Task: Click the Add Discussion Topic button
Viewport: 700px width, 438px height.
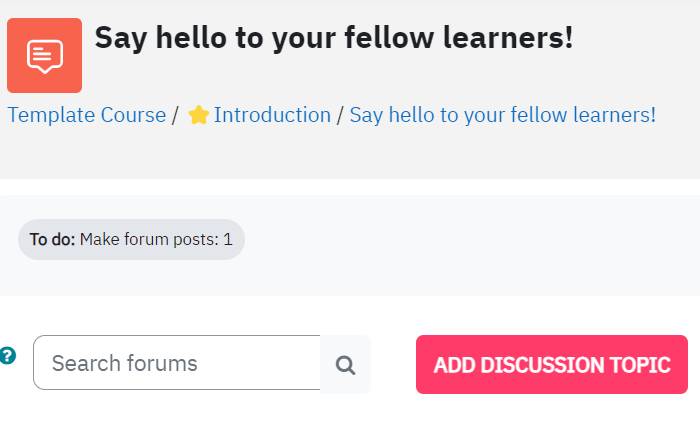Action: click(x=552, y=364)
